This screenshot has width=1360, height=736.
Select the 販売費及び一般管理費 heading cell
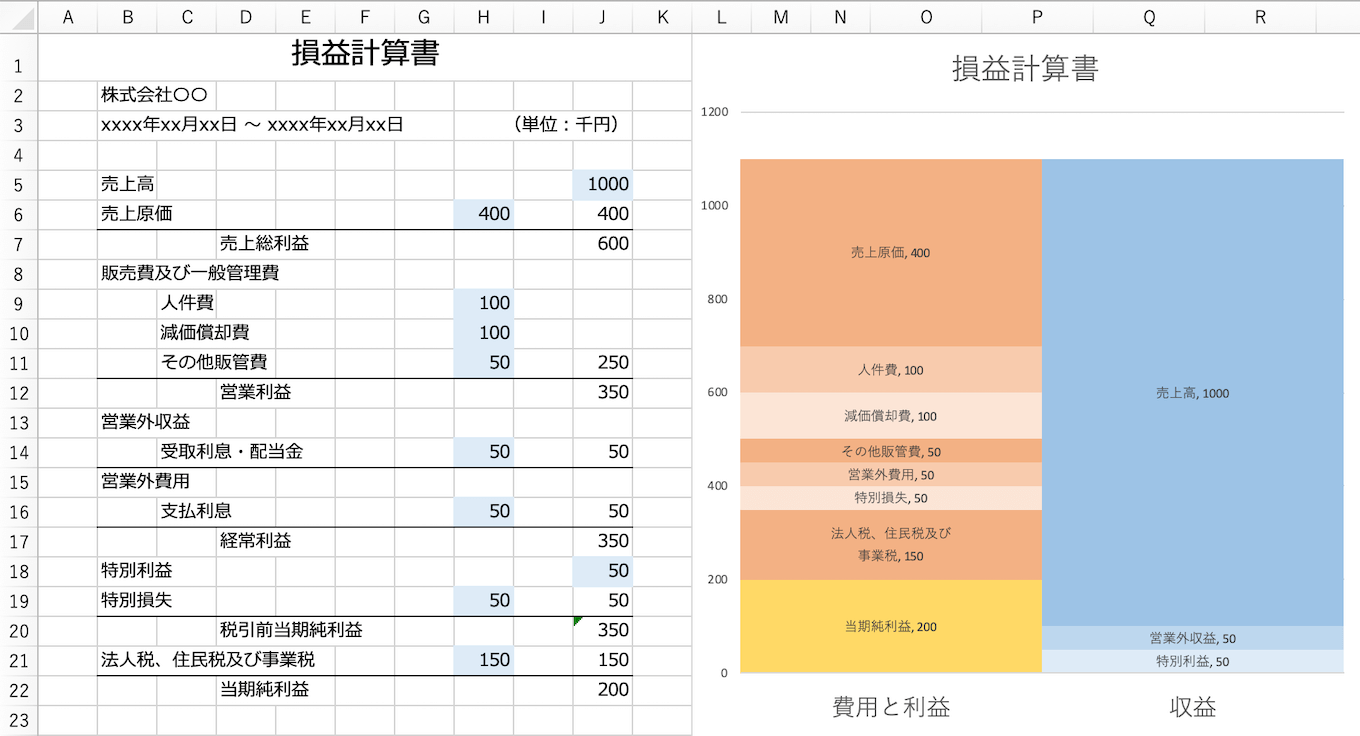[189, 274]
